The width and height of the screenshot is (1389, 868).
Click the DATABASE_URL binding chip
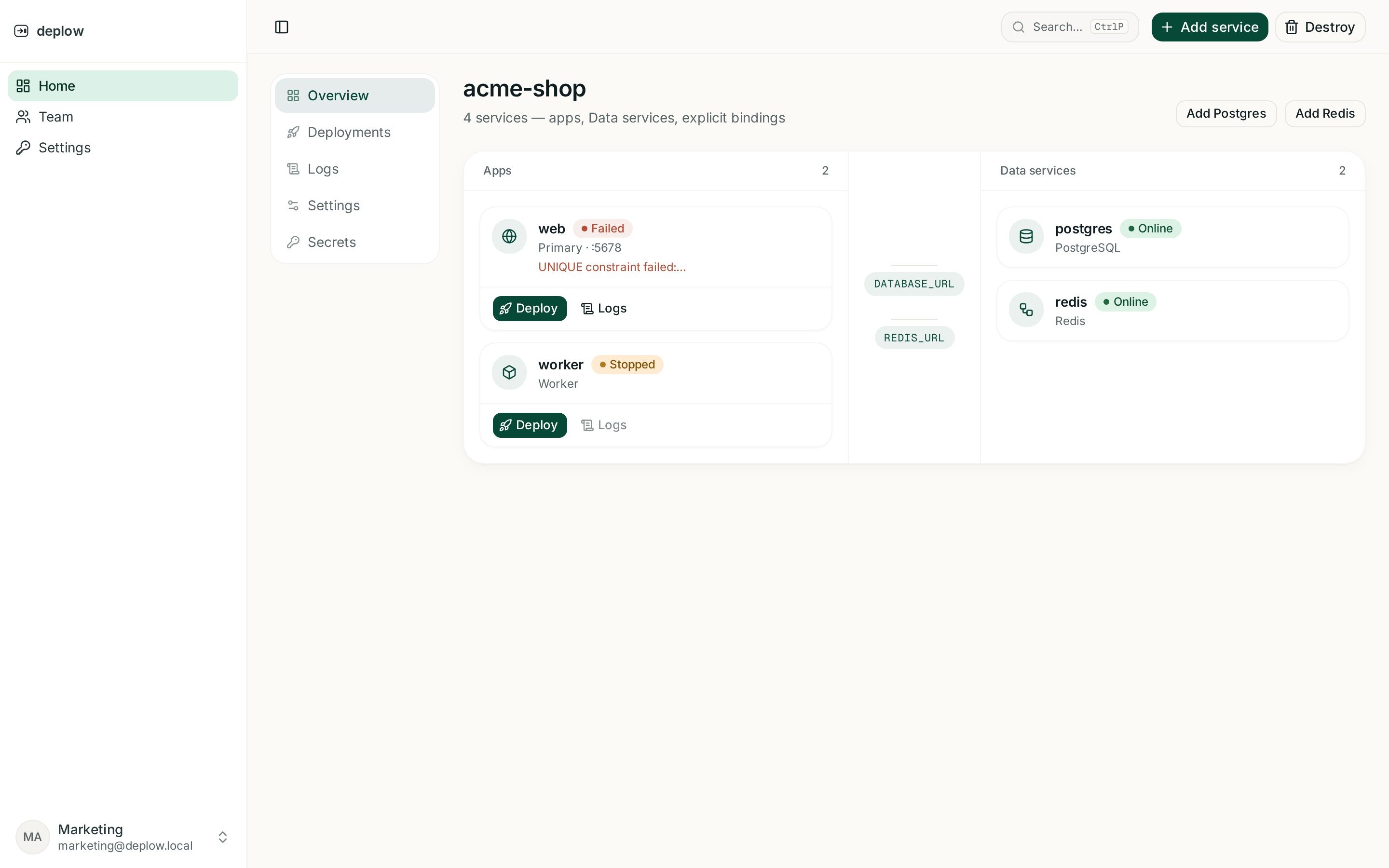[x=914, y=284]
